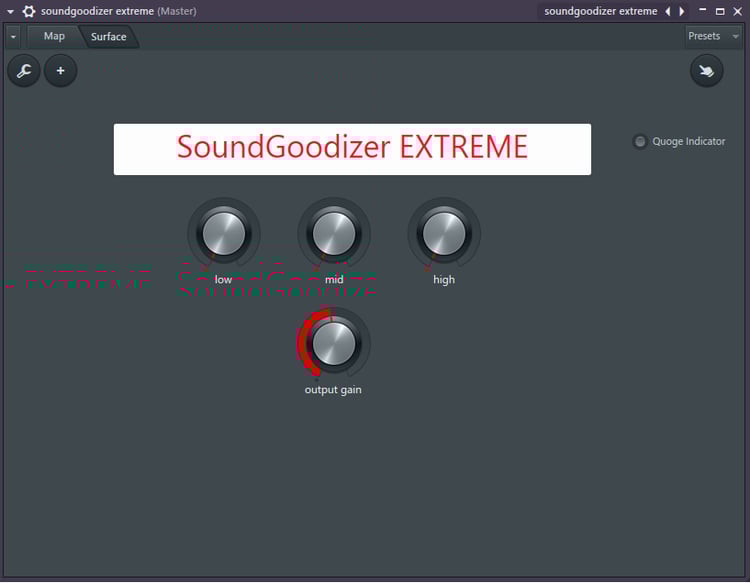Select next preset with right arrow
The width and height of the screenshot is (750, 583).
pyautogui.click(x=682, y=11)
